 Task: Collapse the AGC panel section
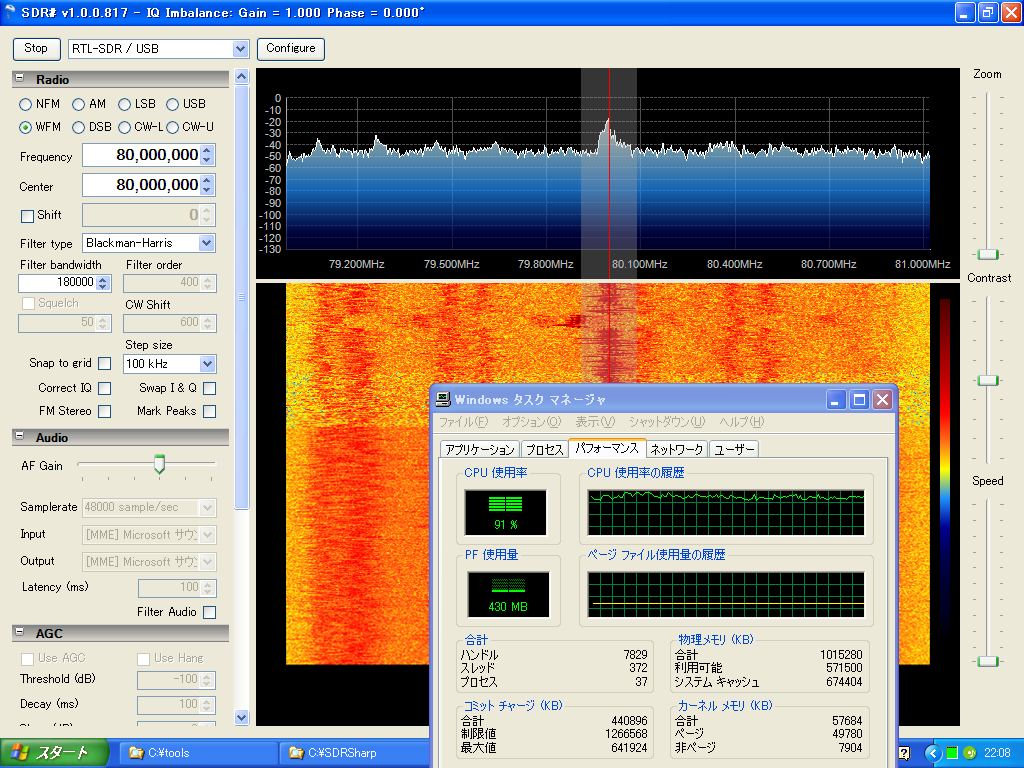coord(20,632)
